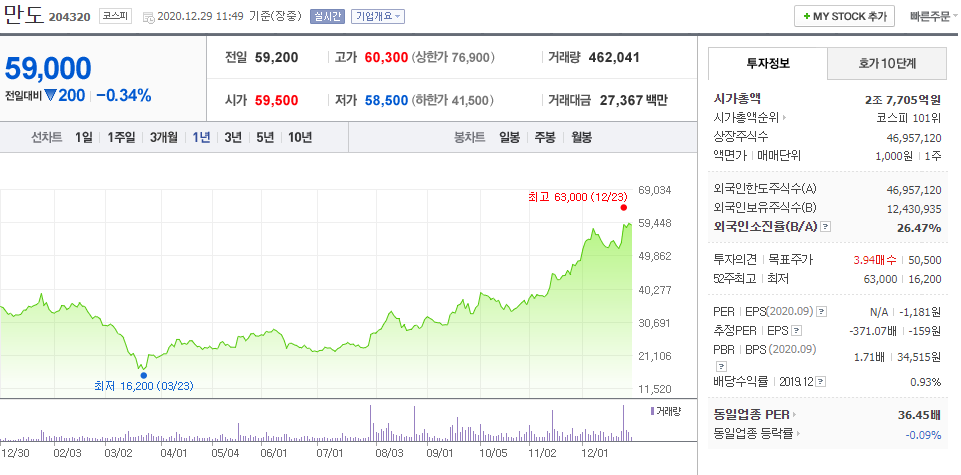This screenshot has width=961, height=475.
Task: Click the -0.34% change rate
Action: point(123,96)
